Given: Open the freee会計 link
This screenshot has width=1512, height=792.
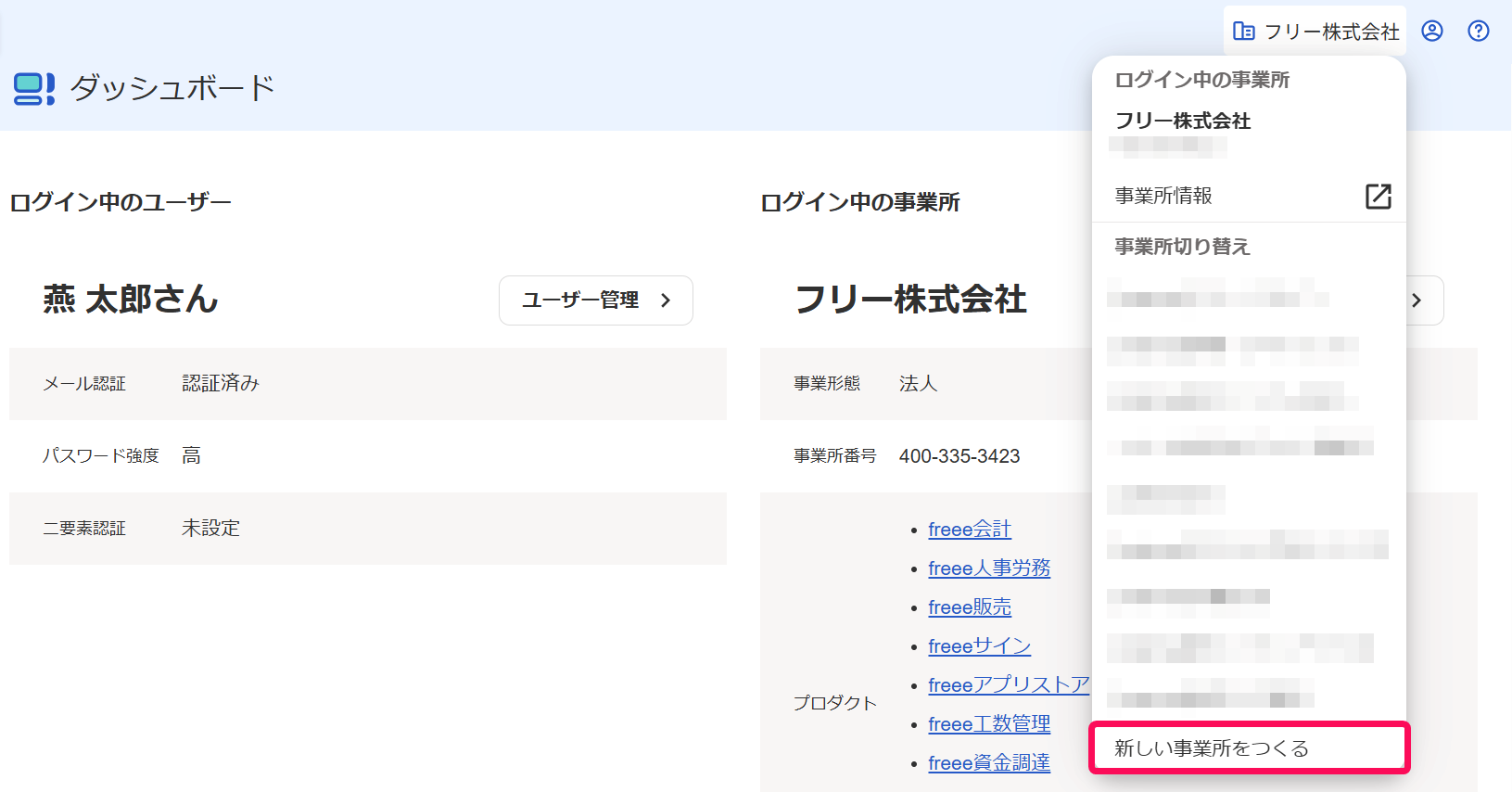Looking at the screenshot, I should [970, 530].
